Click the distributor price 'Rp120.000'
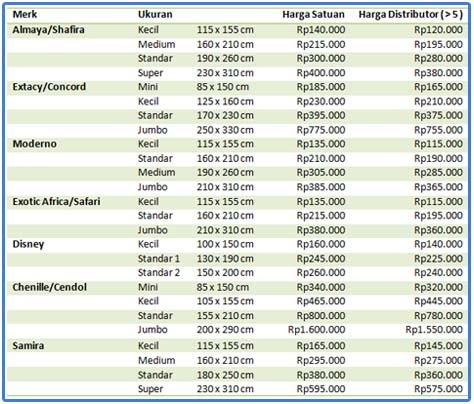474x404 pixels. coord(438,30)
